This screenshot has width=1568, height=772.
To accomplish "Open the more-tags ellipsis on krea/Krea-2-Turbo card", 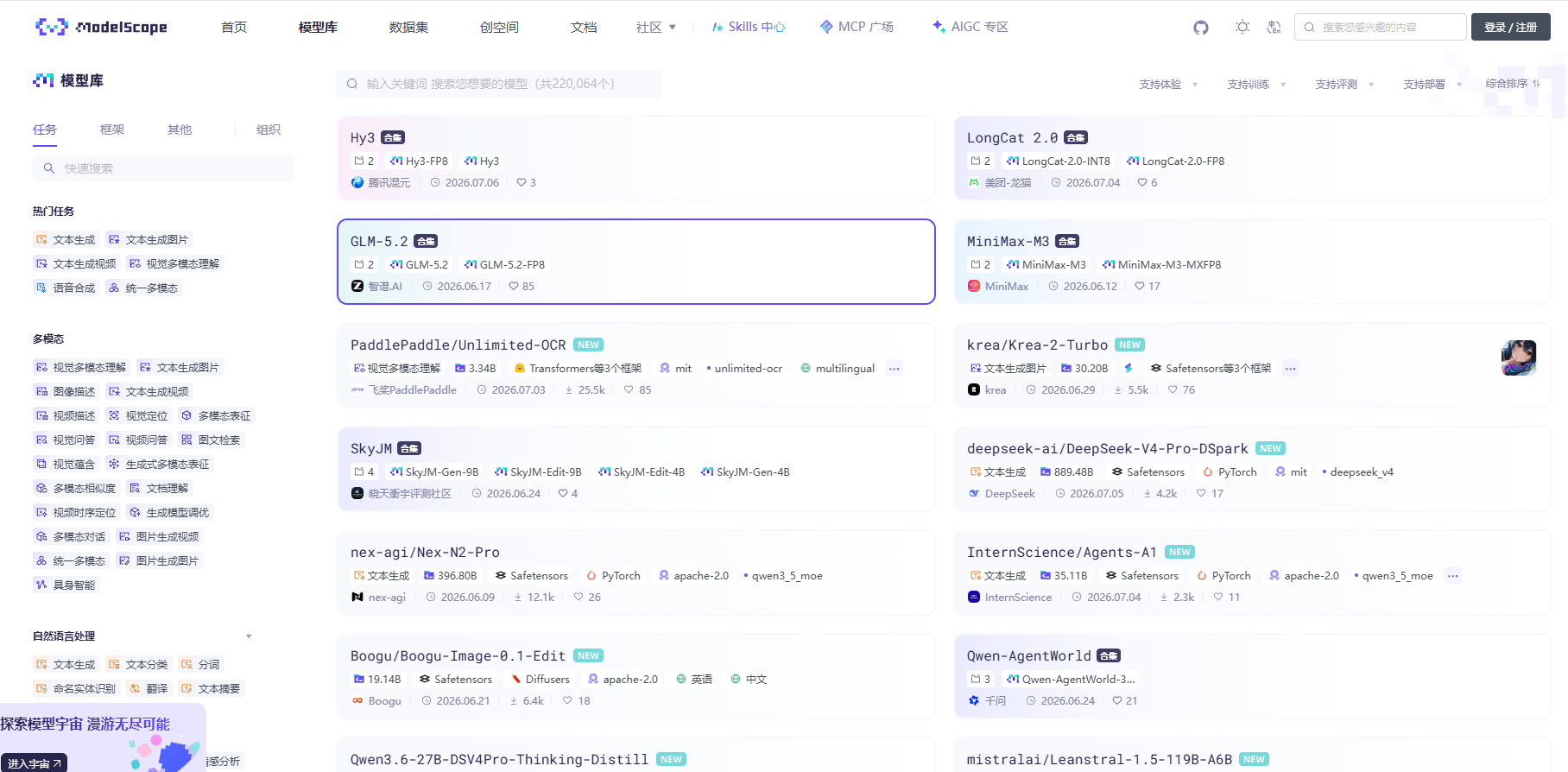I will pos(1290,369).
